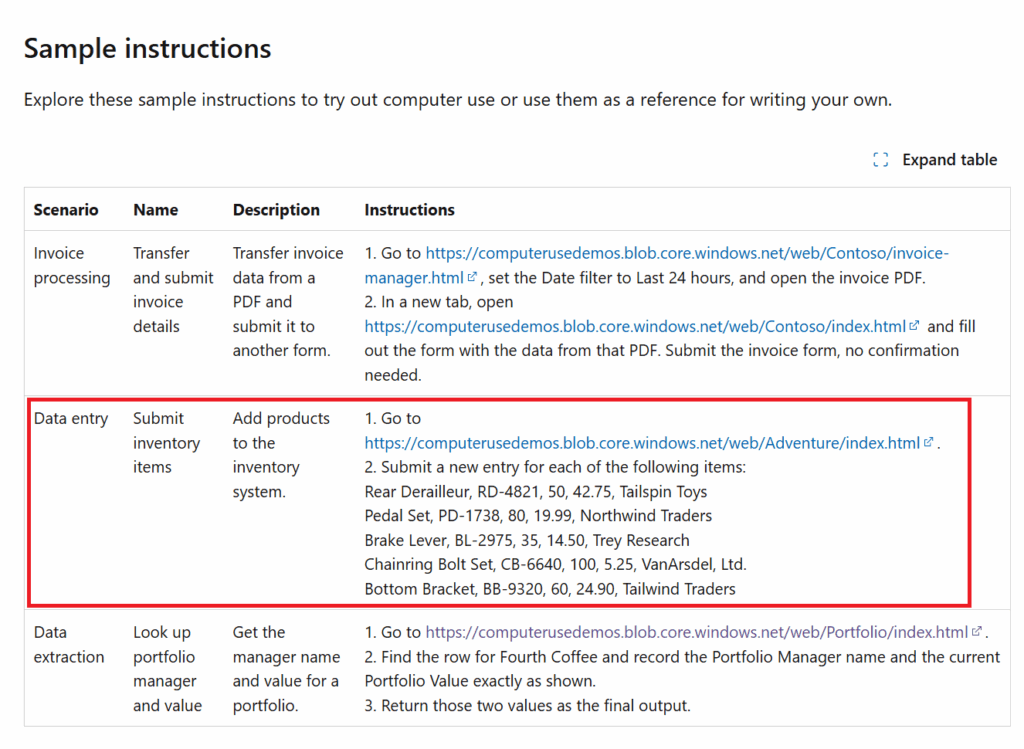Click the Instructions column header
Viewport: 1024px width, 749px height.
tap(409, 210)
